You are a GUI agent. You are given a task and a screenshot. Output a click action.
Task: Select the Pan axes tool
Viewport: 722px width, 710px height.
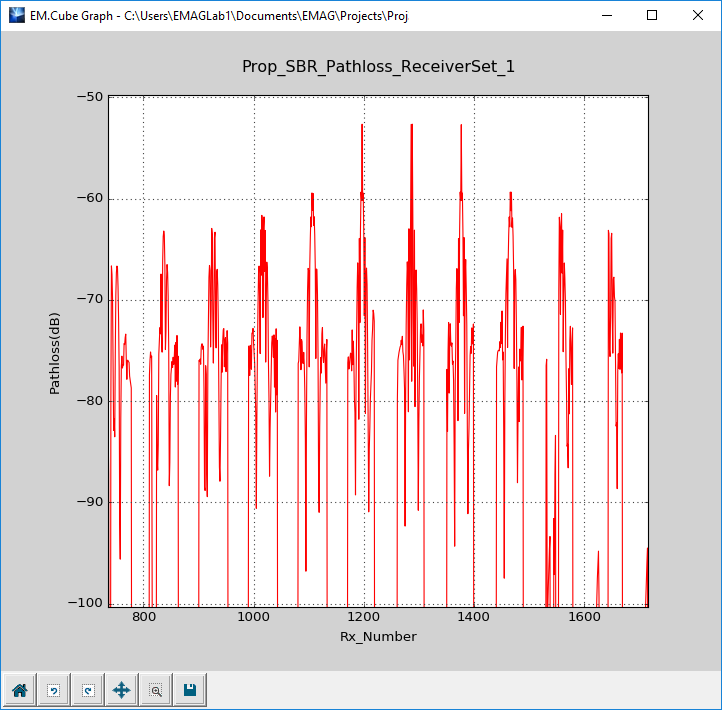[x=121, y=690]
